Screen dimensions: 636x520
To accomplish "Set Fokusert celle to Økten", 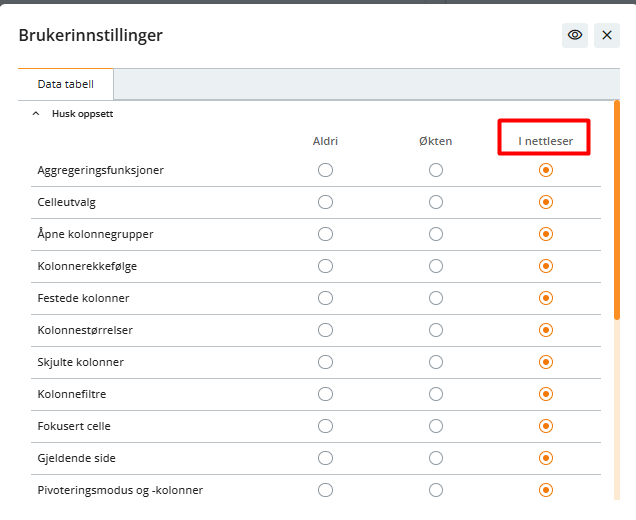I will (x=436, y=426).
